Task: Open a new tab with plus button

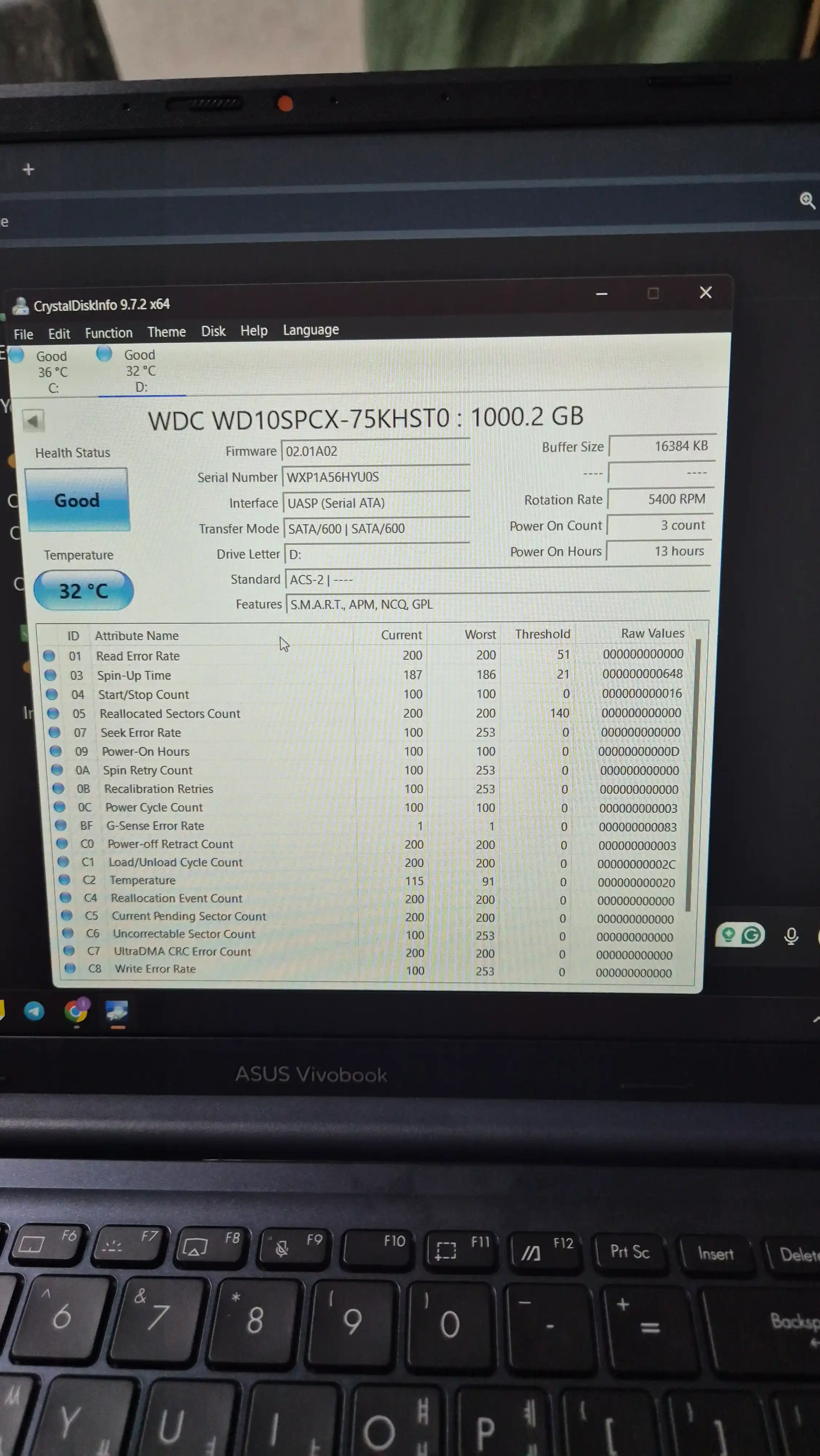Action: (x=28, y=169)
